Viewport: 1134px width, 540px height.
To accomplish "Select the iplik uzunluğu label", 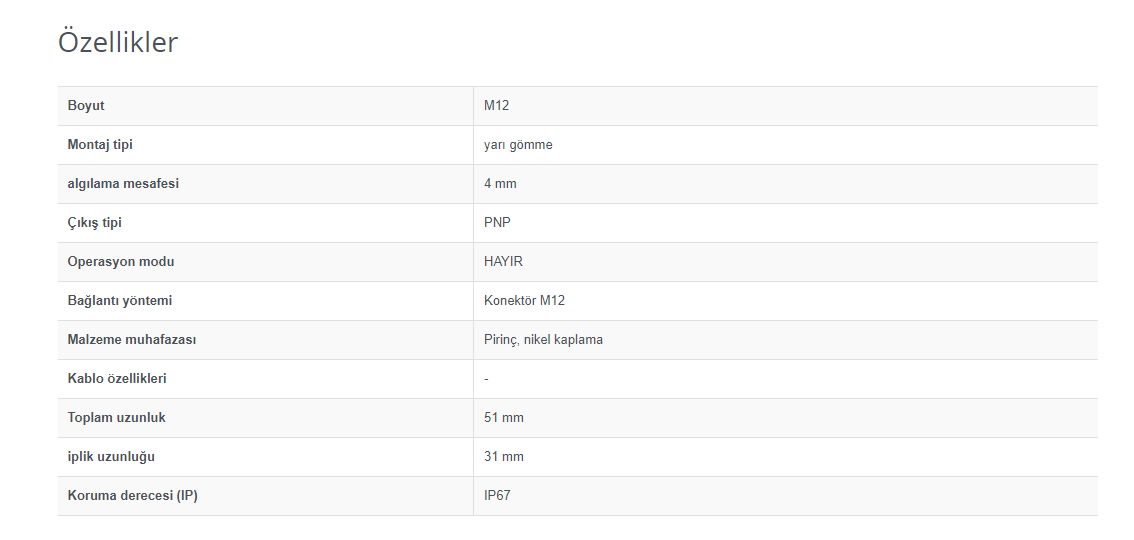I will tap(111, 457).
